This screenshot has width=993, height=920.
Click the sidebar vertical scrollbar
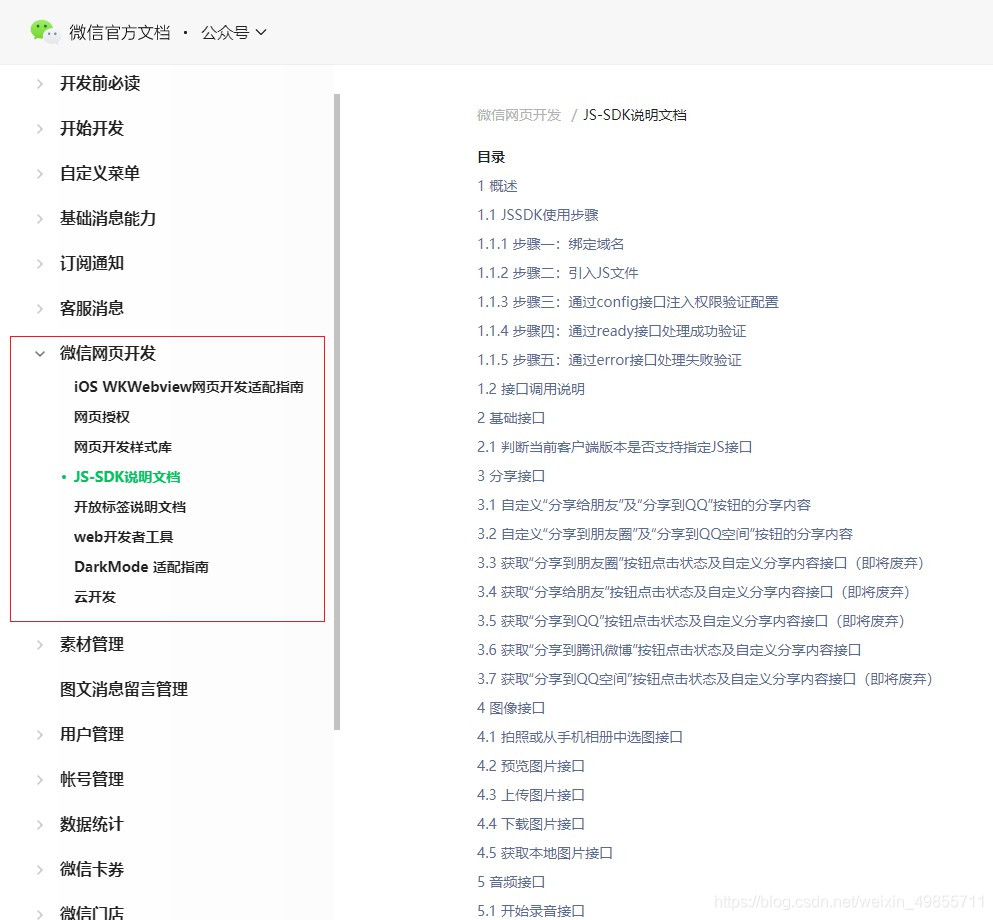pyautogui.click(x=337, y=412)
